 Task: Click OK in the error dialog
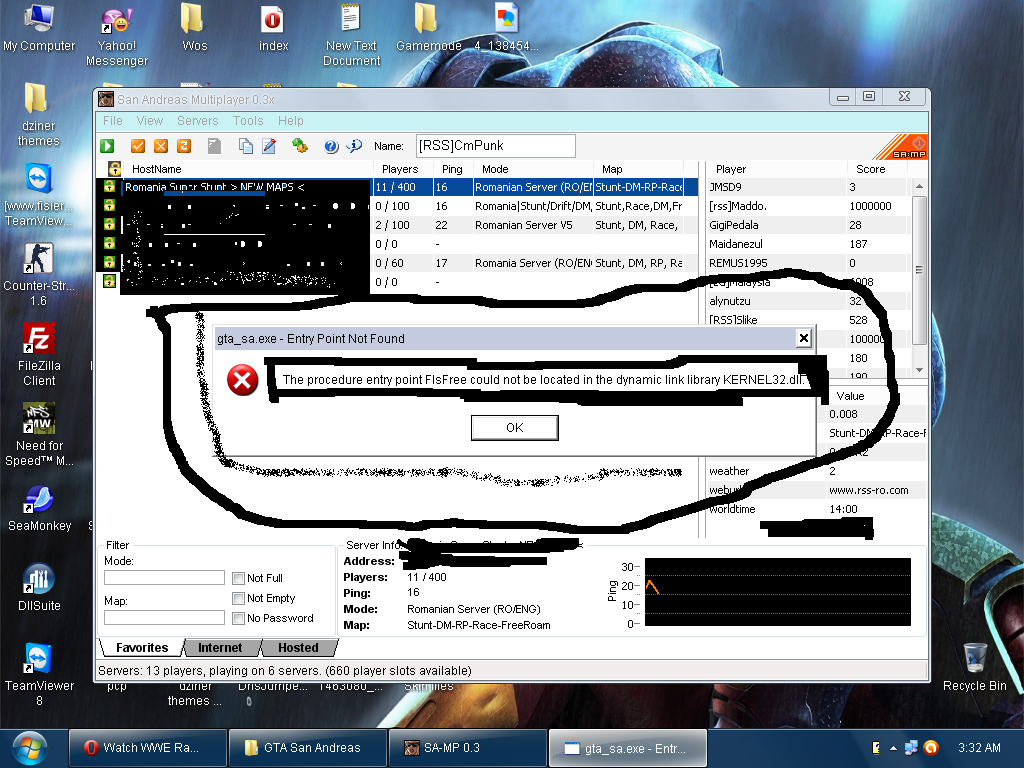click(515, 428)
